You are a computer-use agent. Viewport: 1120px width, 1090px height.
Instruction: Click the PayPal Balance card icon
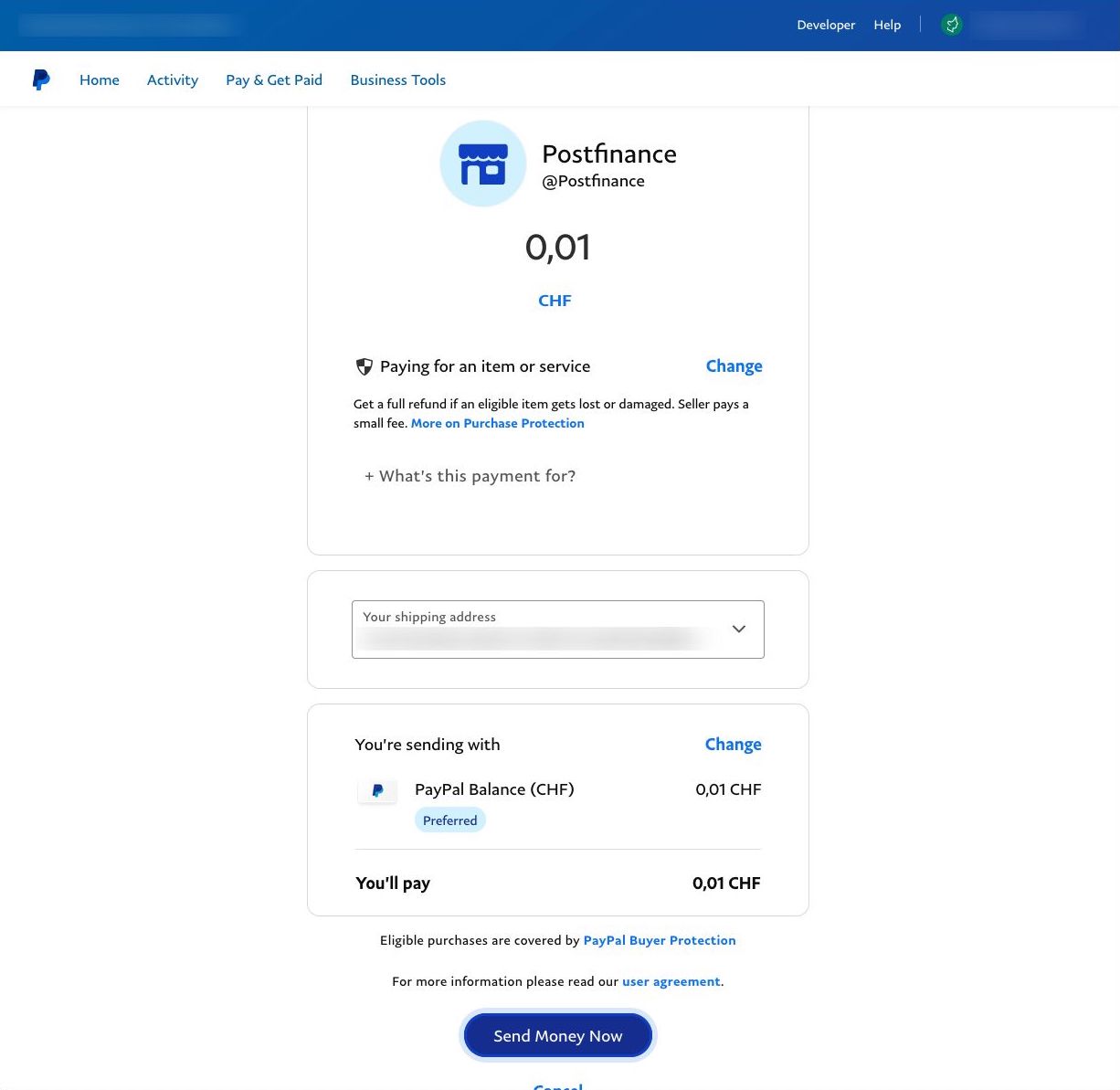(377, 790)
